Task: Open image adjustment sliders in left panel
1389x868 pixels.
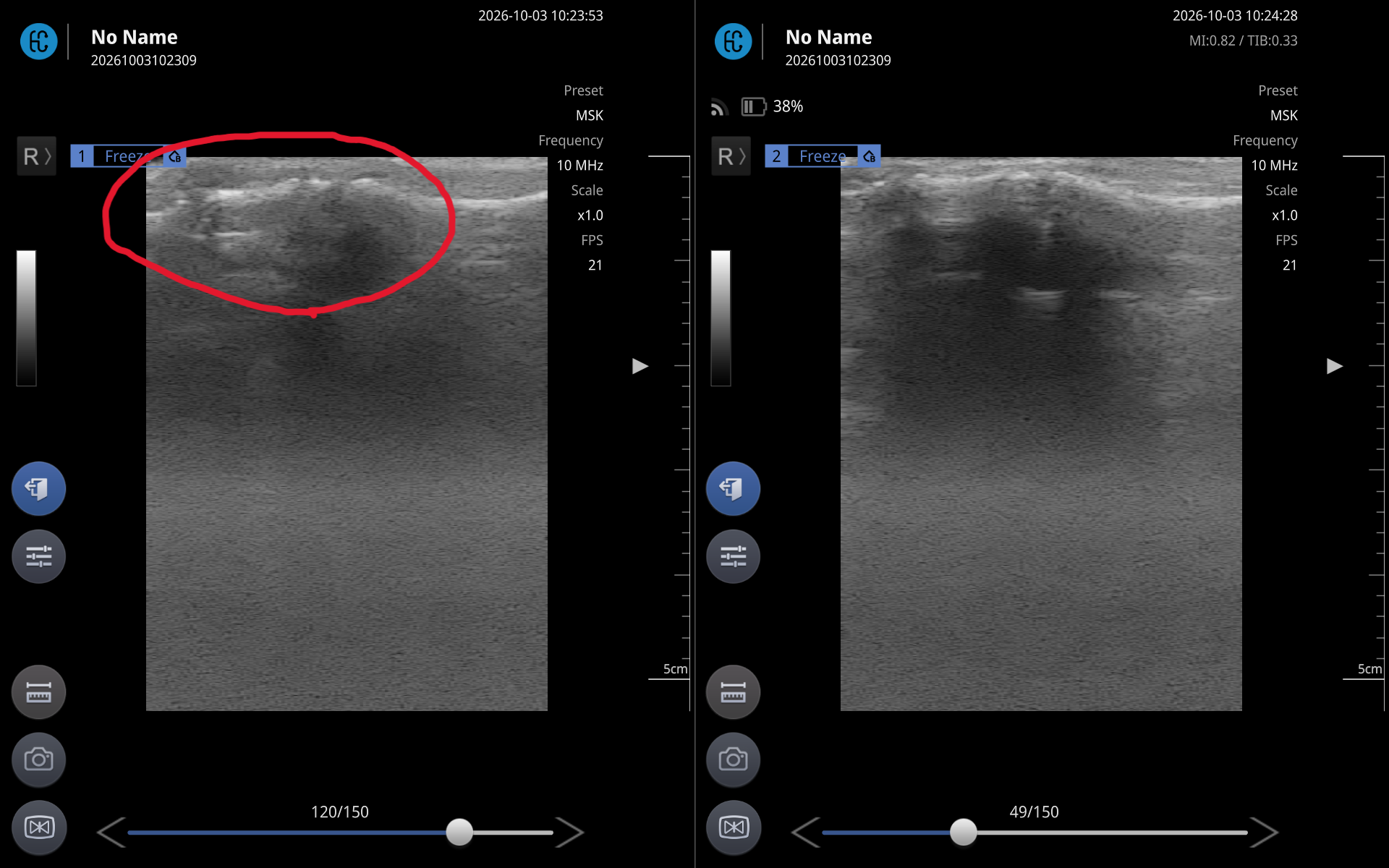Action: click(38, 556)
